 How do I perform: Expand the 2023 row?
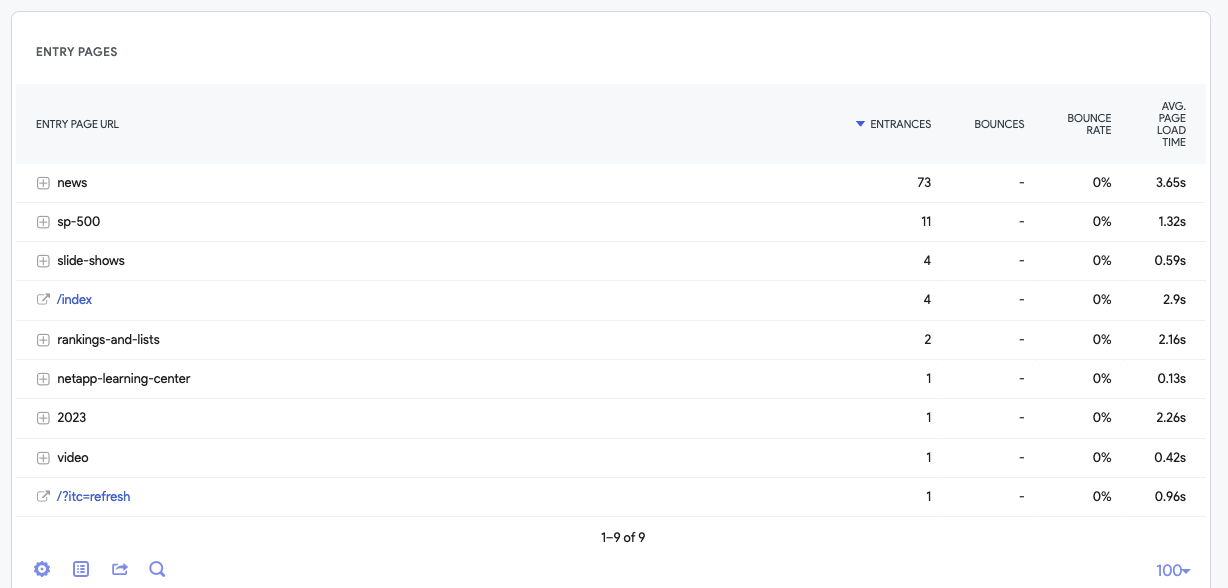[x=43, y=418]
